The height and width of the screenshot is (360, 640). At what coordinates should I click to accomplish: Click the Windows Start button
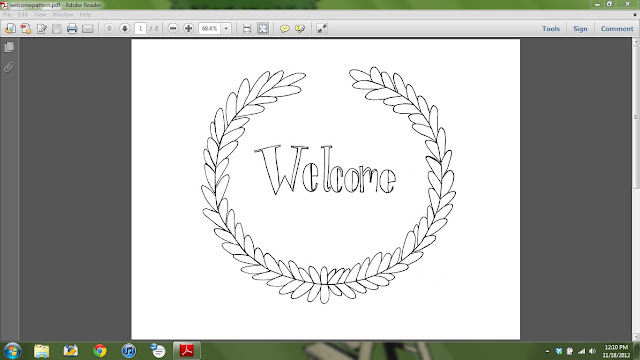coord(12,351)
